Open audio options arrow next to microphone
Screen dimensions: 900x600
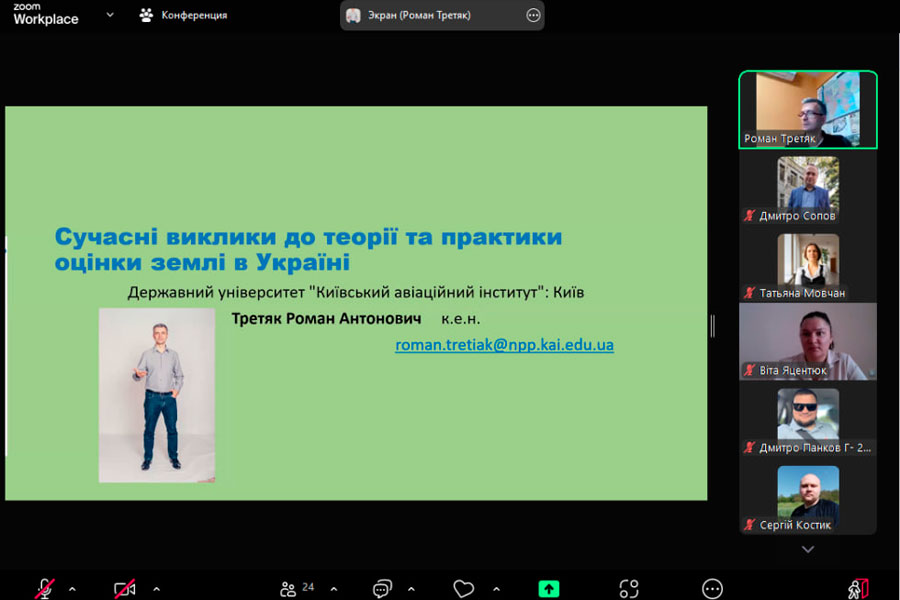click(72, 589)
